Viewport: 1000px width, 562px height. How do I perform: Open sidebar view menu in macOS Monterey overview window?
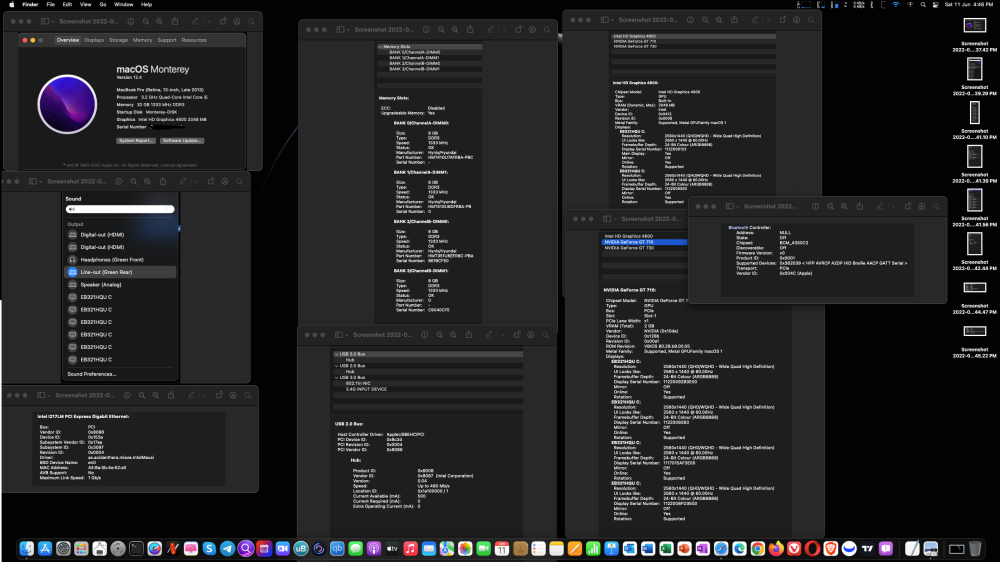[47, 21]
